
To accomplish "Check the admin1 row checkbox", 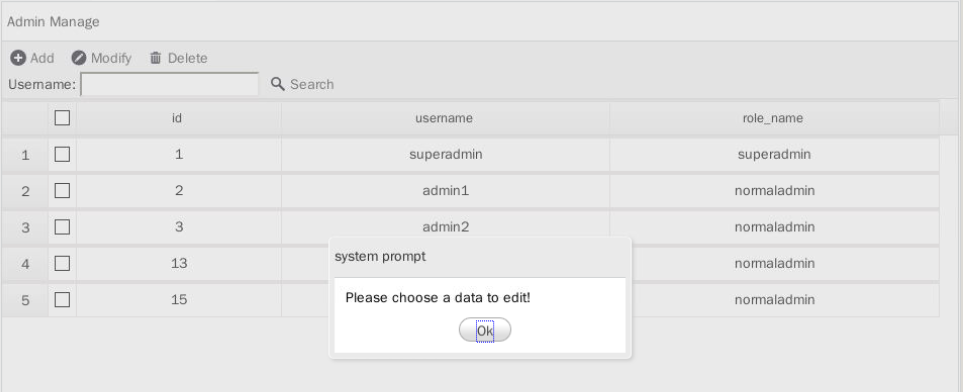I will (x=62, y=190).
